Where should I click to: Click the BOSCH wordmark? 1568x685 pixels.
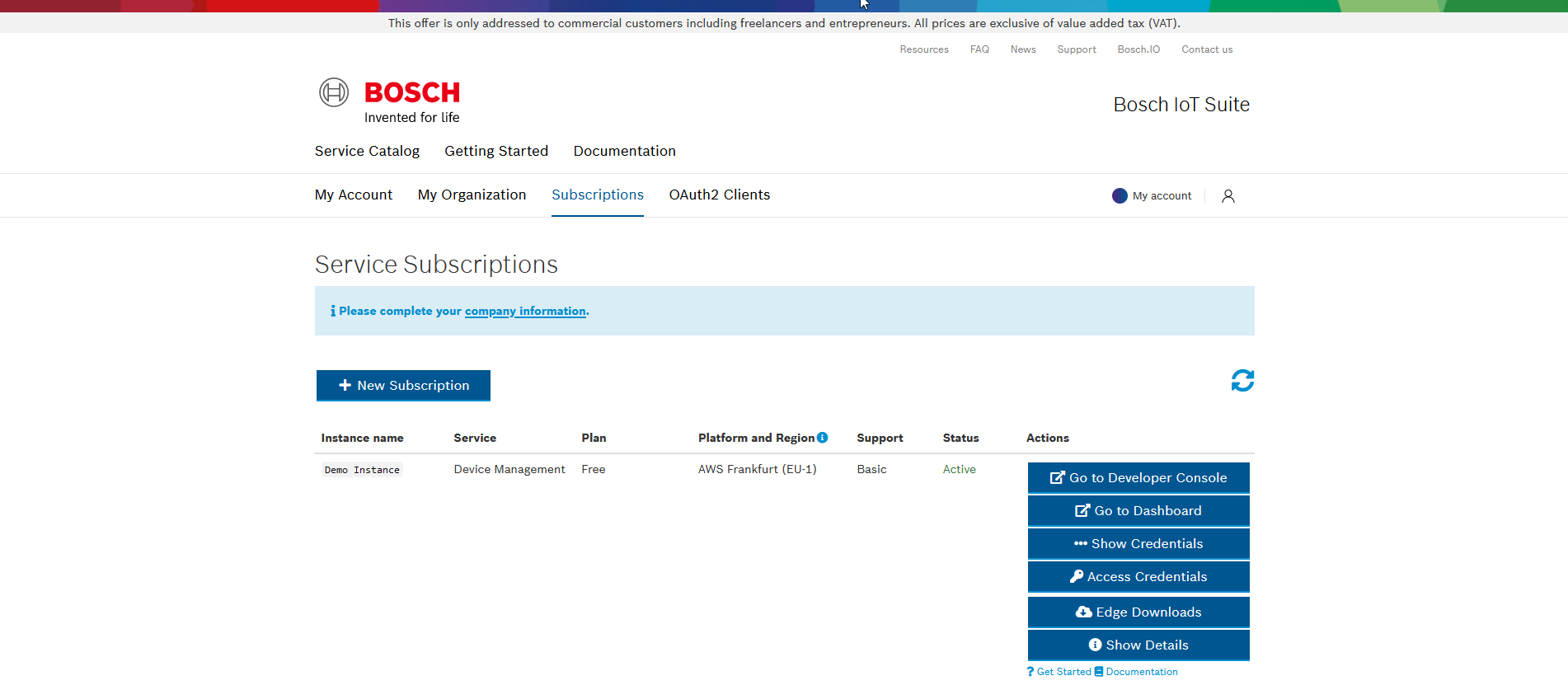point(412,92)
